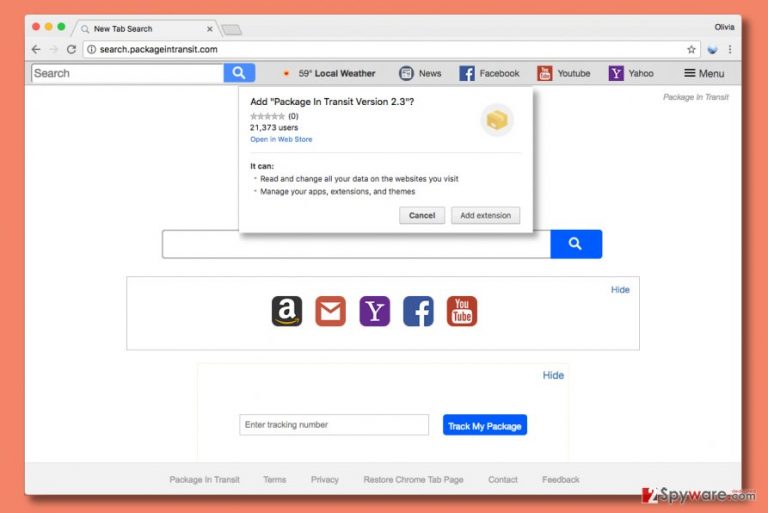This screenshot has width=768, height=513.
Task: Click the Yahoo icon in toolbar
Action: point(616,73)
